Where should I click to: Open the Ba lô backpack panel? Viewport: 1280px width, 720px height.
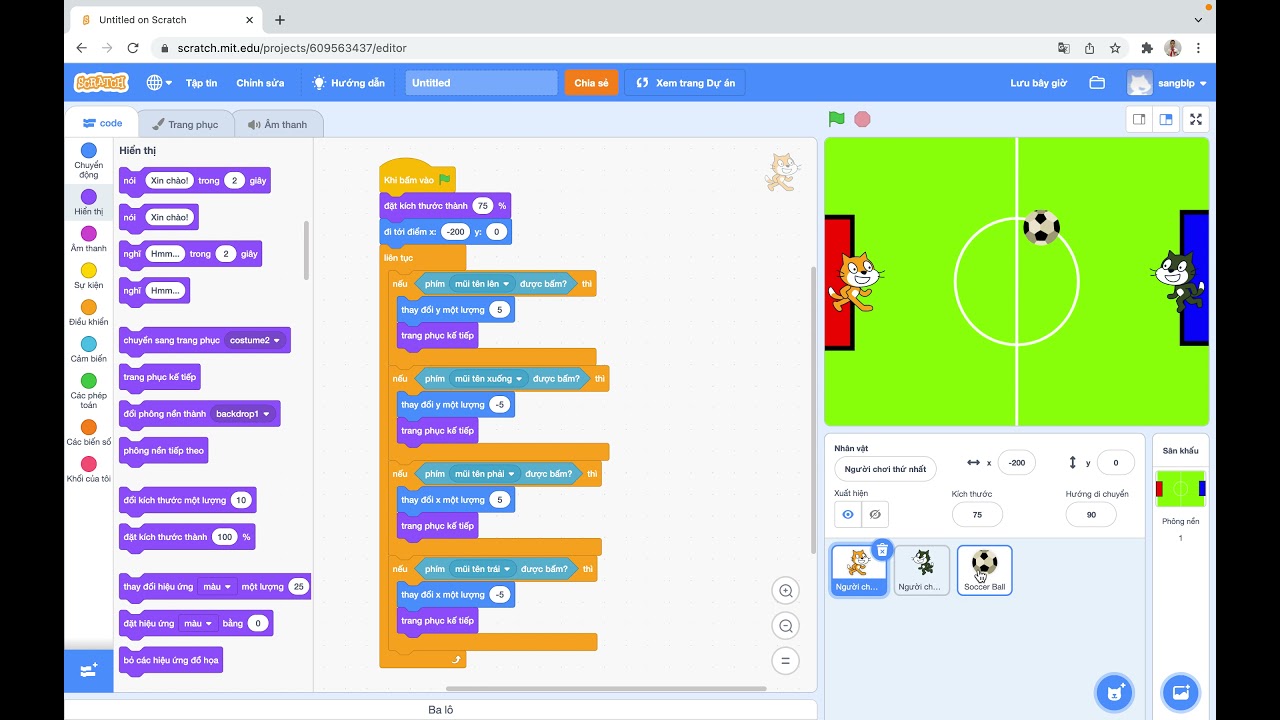click(441, 710)
